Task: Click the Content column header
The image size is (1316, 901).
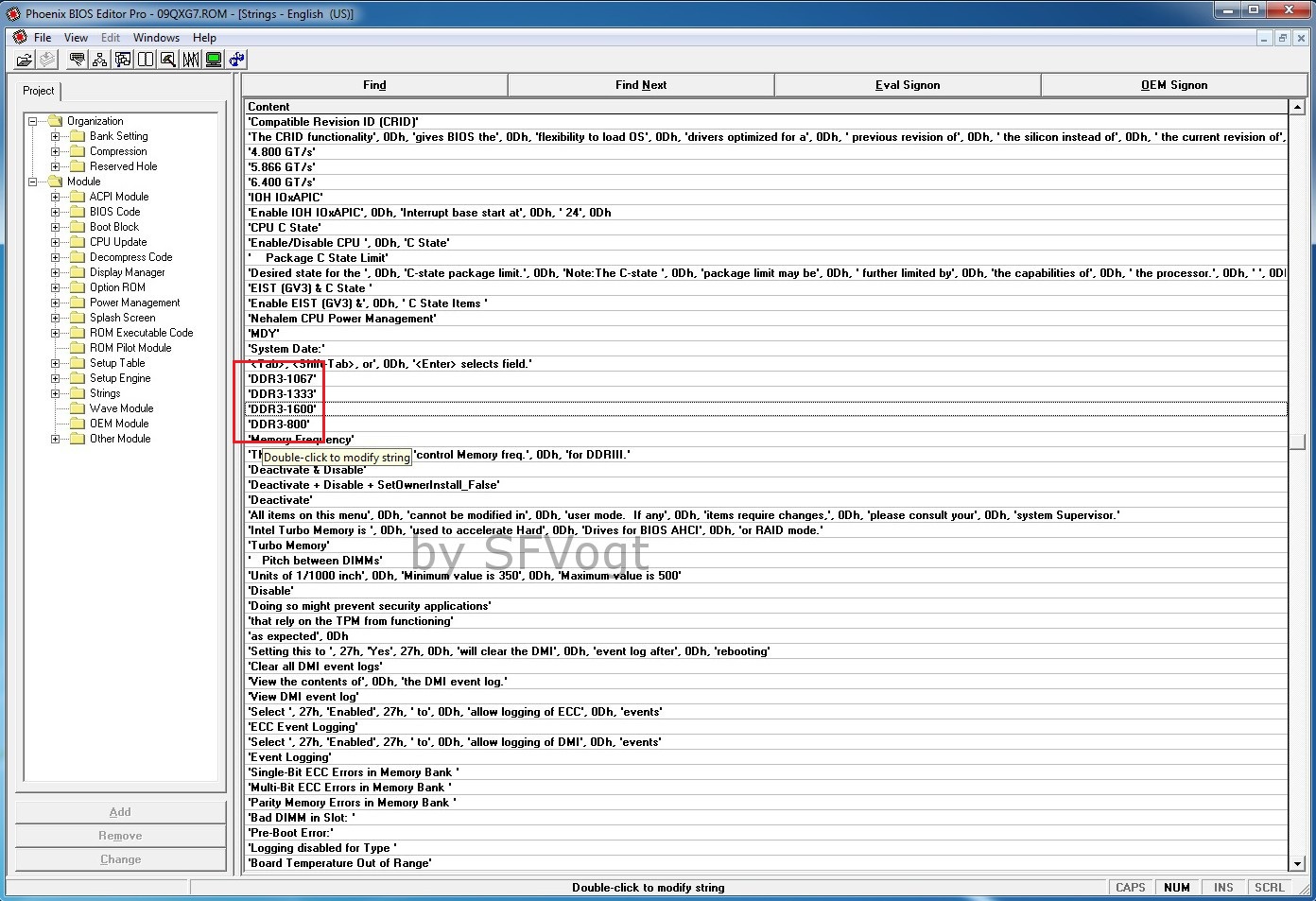Action: [x=766, y=107]
